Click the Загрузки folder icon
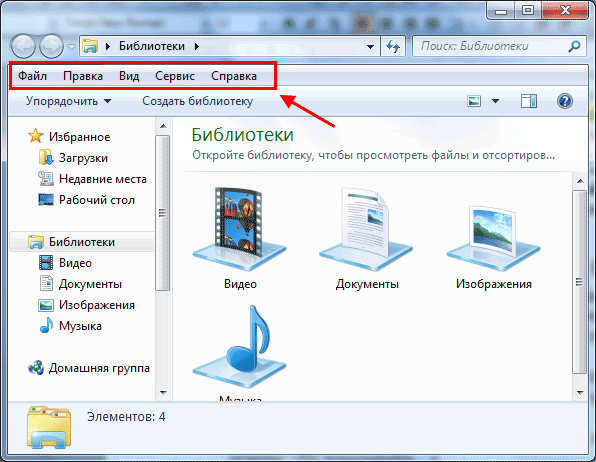 click(x=46, y=157)
